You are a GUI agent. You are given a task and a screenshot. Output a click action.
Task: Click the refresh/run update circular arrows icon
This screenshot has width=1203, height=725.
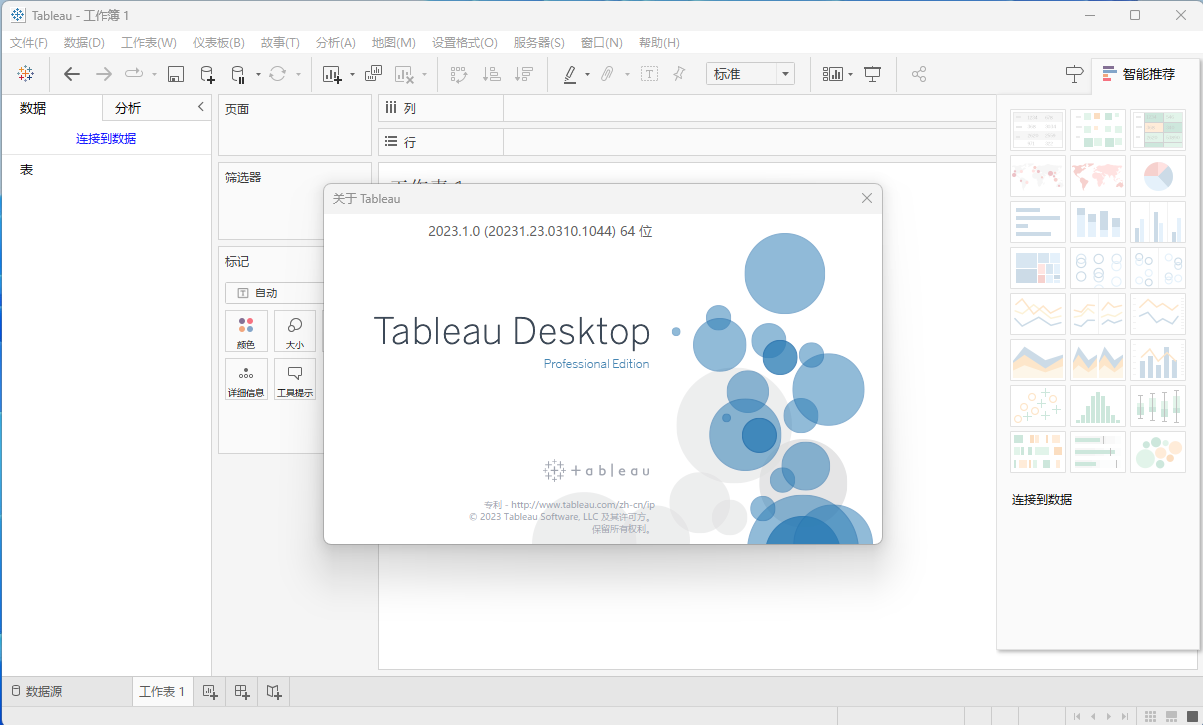(x=277, y=74)
